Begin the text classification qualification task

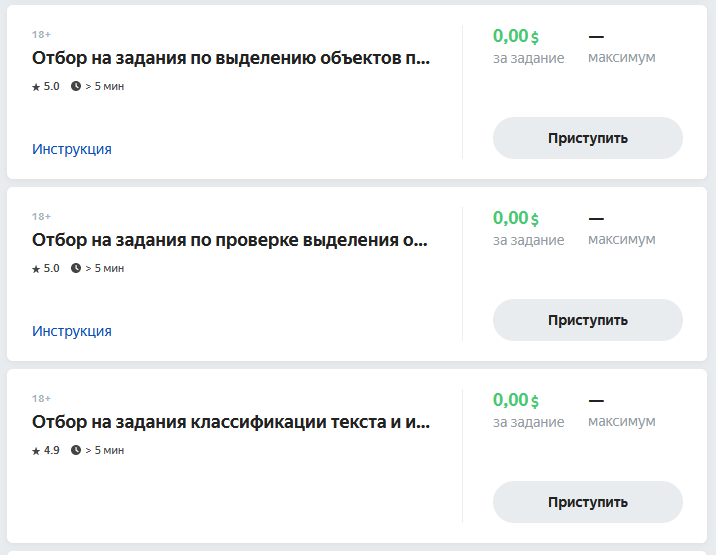[x=587, y=502]
